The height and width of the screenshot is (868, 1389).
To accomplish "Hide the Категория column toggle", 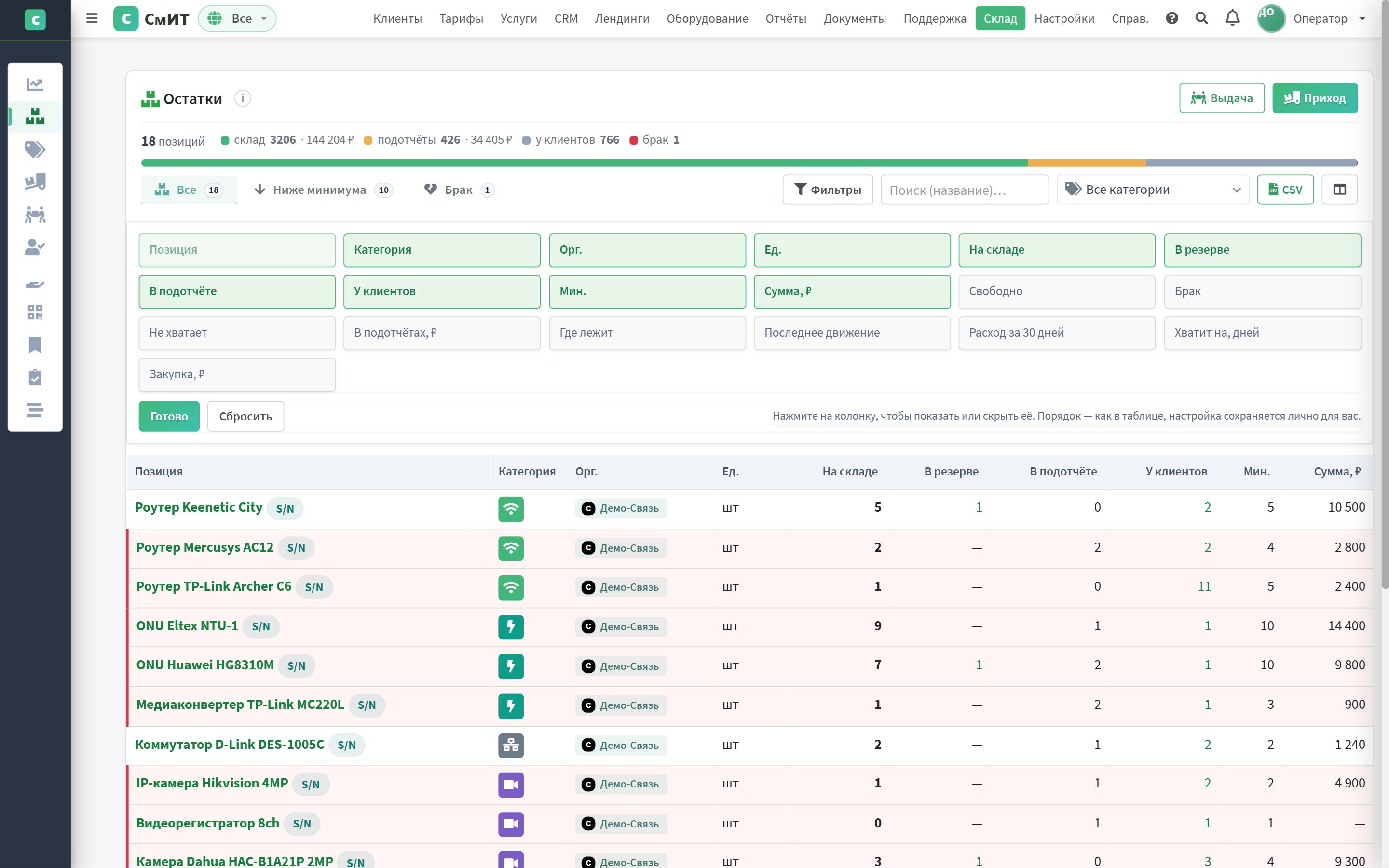I will click(441, 250).
